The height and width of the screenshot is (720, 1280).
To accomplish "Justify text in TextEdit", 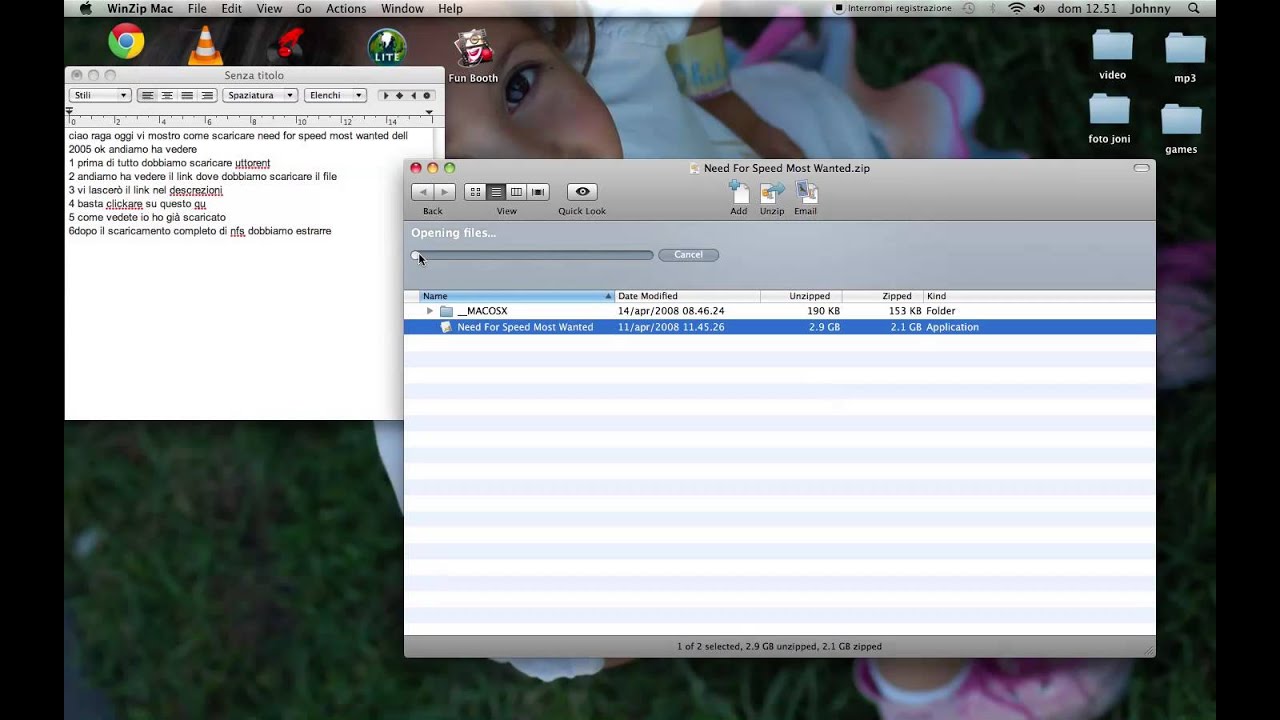I will click(187, 95).
